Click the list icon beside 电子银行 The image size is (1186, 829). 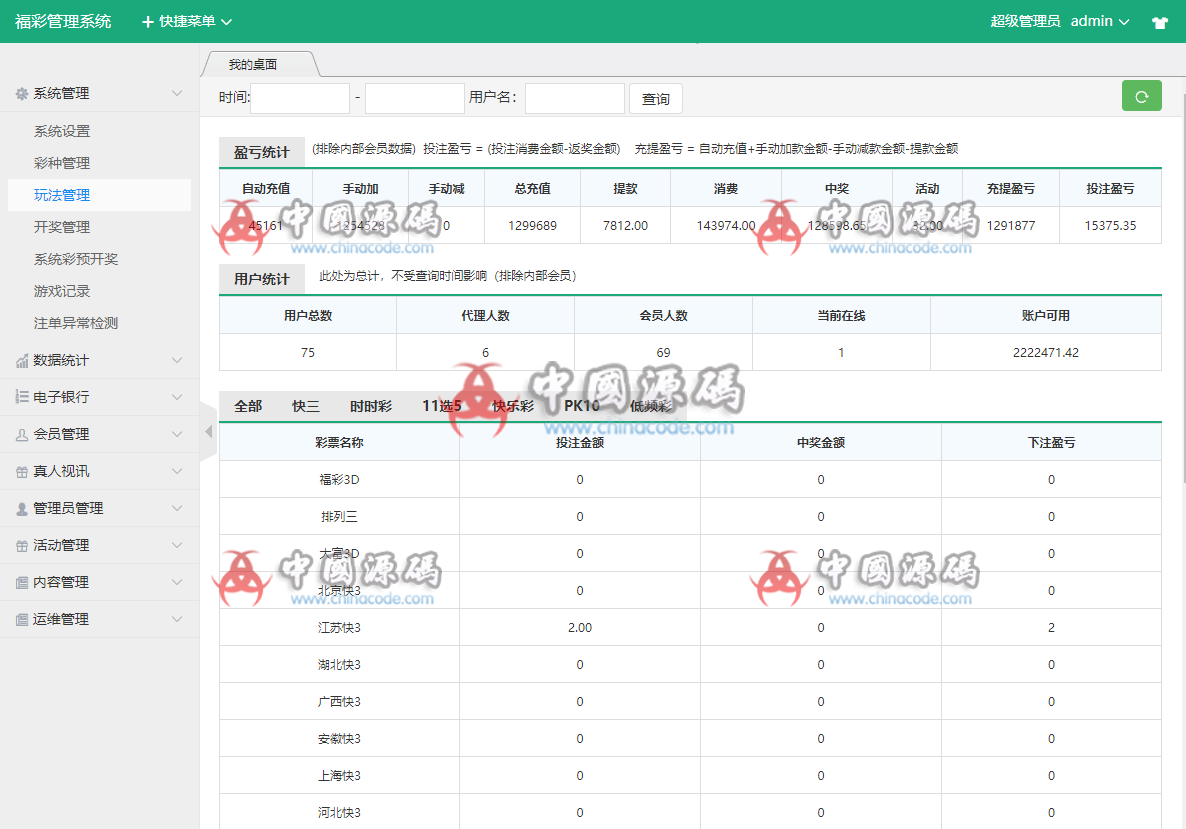pyautogui.click(x=22, y=397)
